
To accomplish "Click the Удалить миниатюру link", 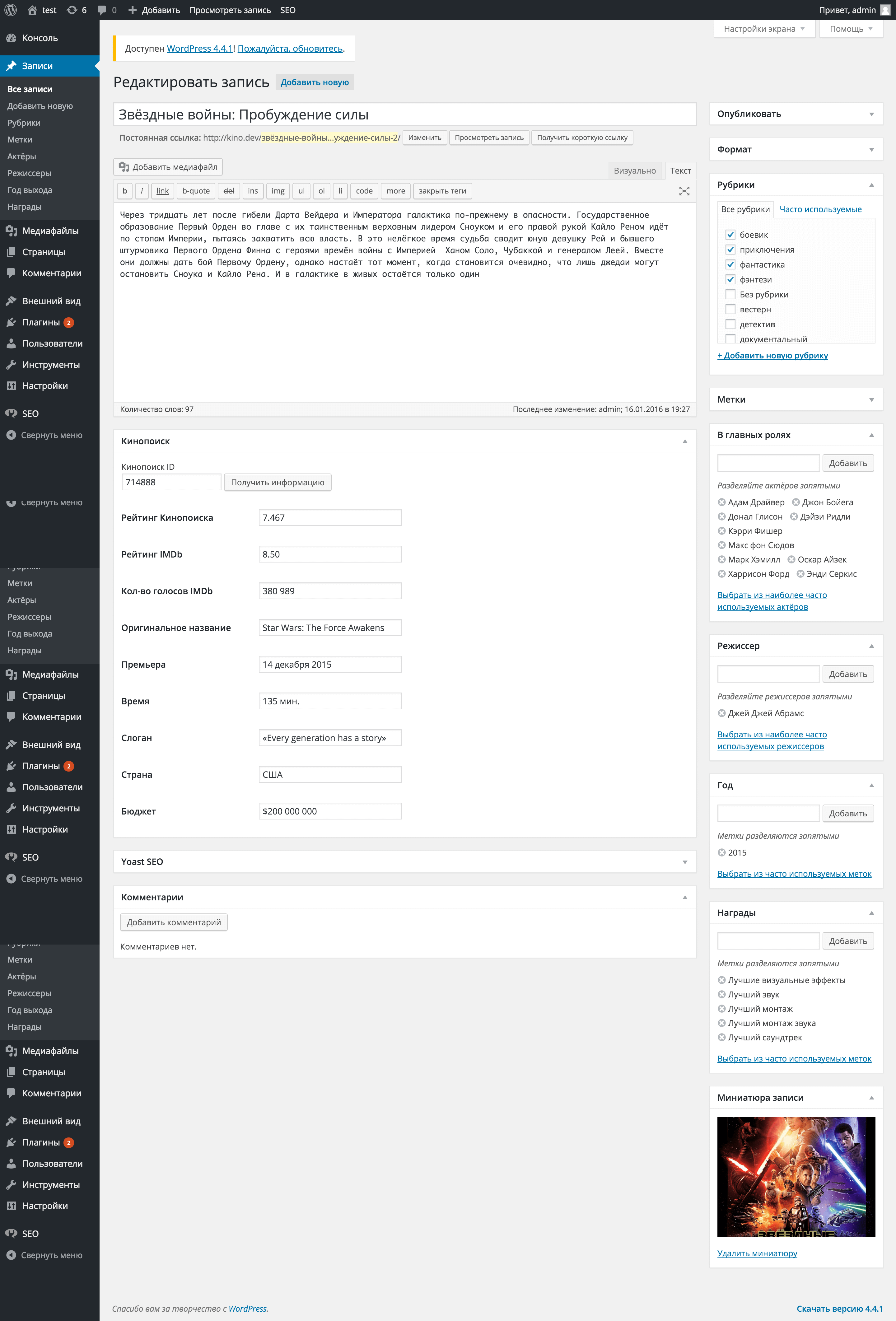I will [x=757, y=1253].
